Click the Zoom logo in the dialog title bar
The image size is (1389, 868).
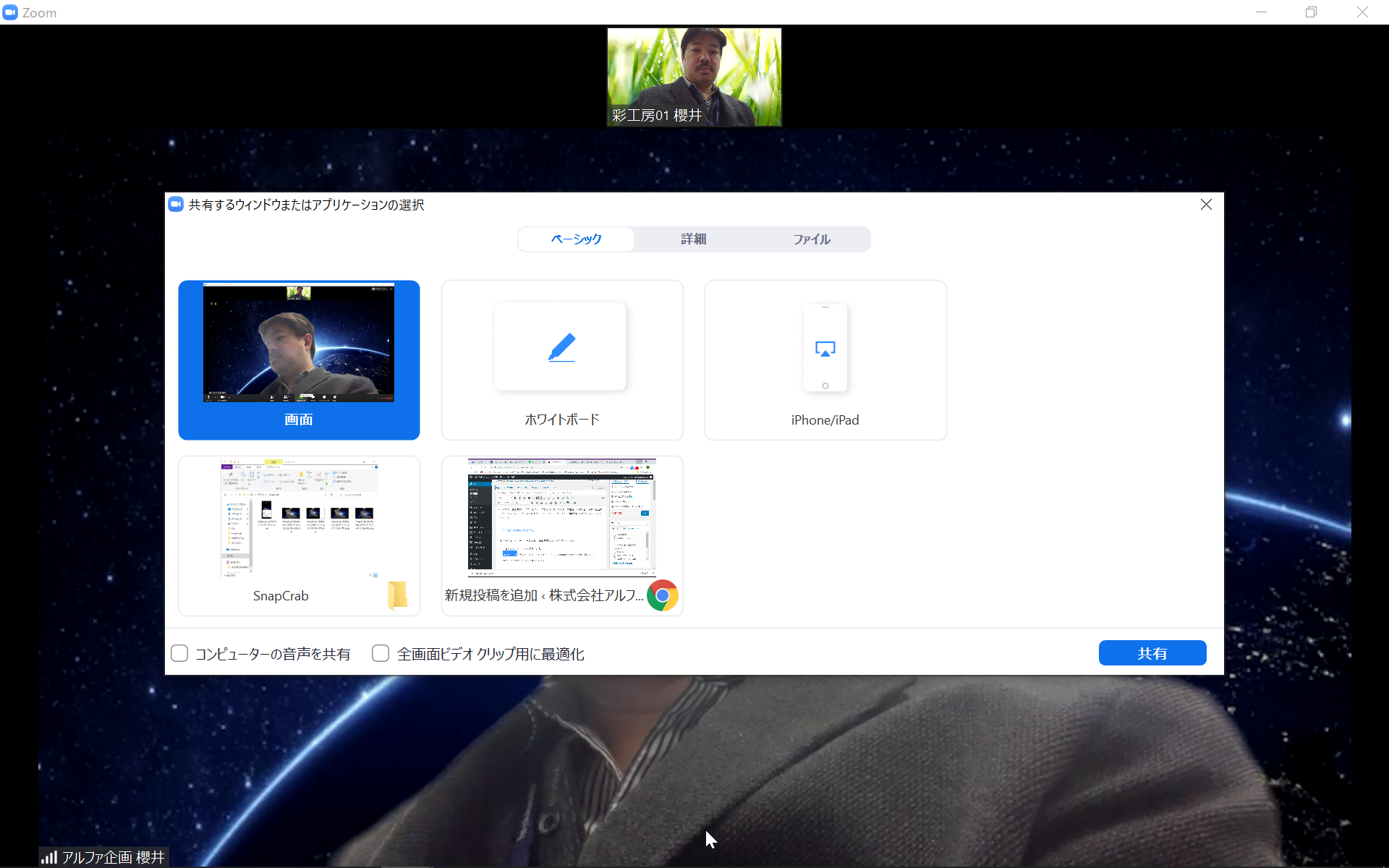[x=176, y=205]
